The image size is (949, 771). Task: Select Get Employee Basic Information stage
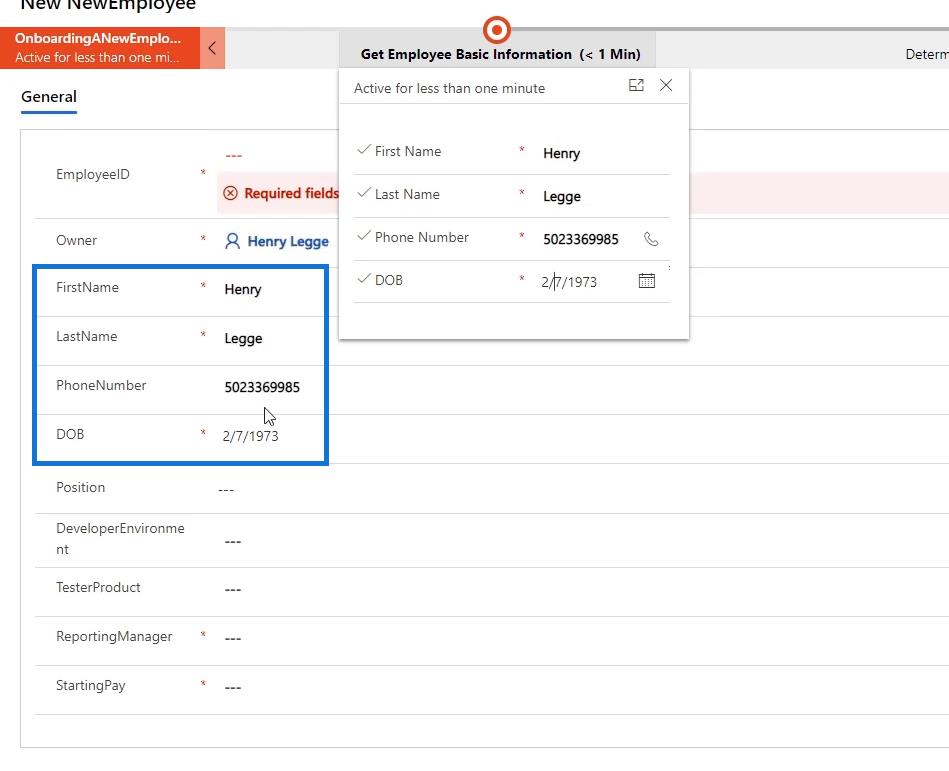coord(501,54)
